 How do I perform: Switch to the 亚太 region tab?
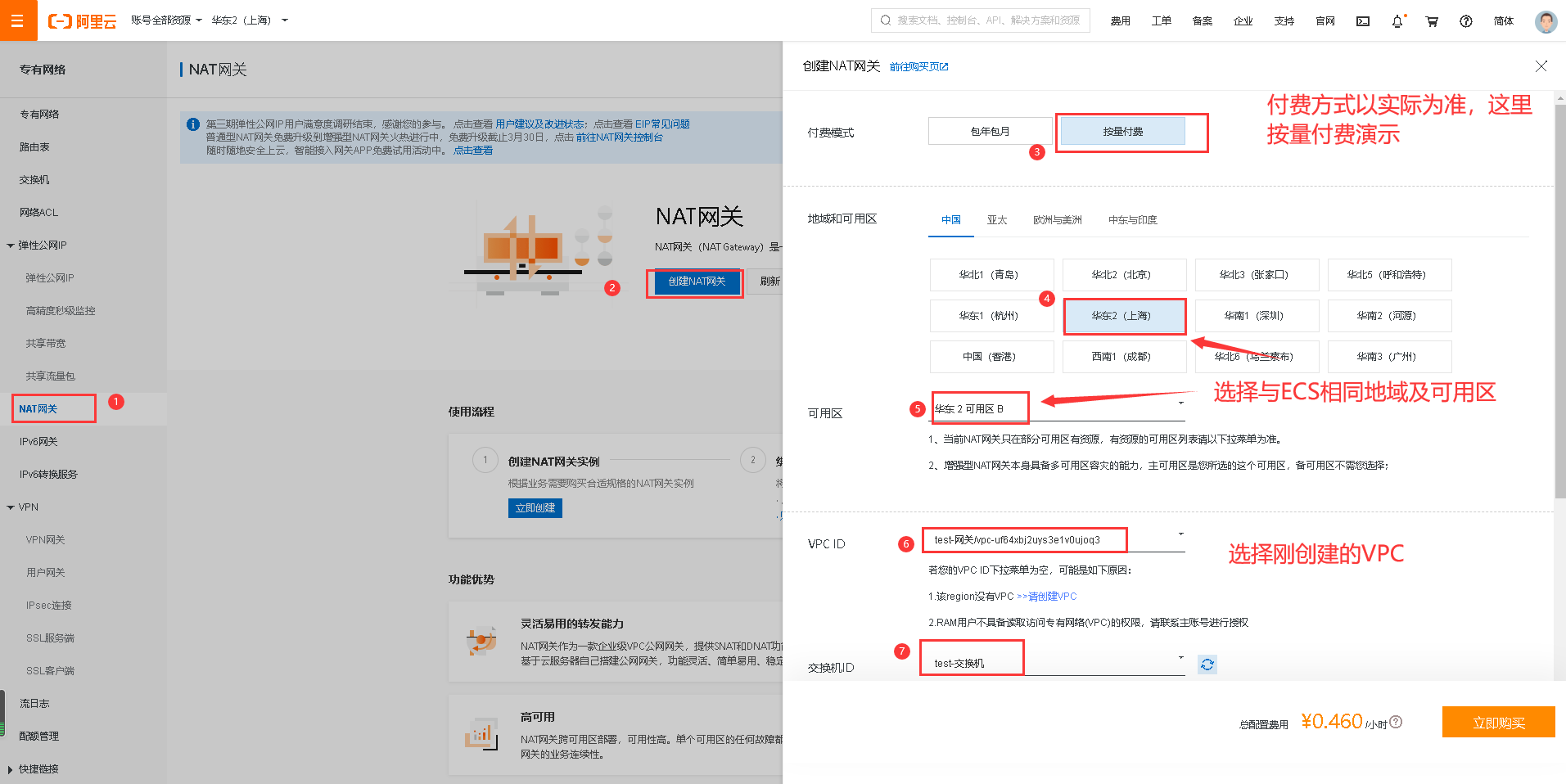pos(997,220)
